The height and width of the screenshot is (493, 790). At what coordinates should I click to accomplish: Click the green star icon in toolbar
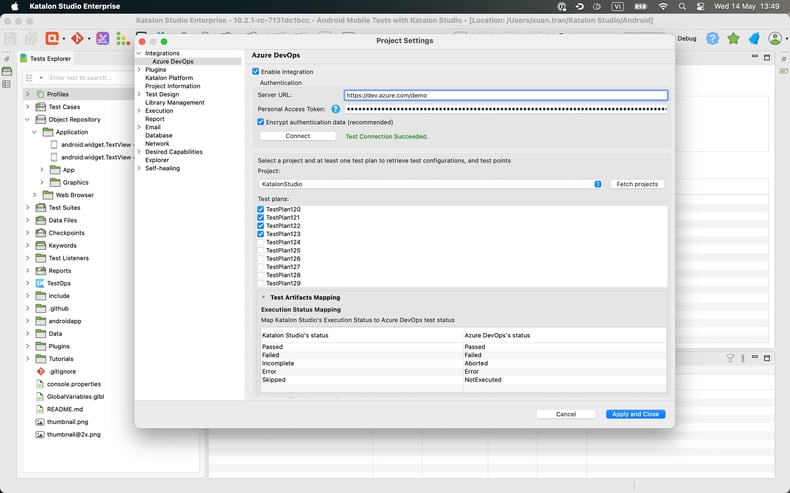pyautogui.click(x=733, y=38)
